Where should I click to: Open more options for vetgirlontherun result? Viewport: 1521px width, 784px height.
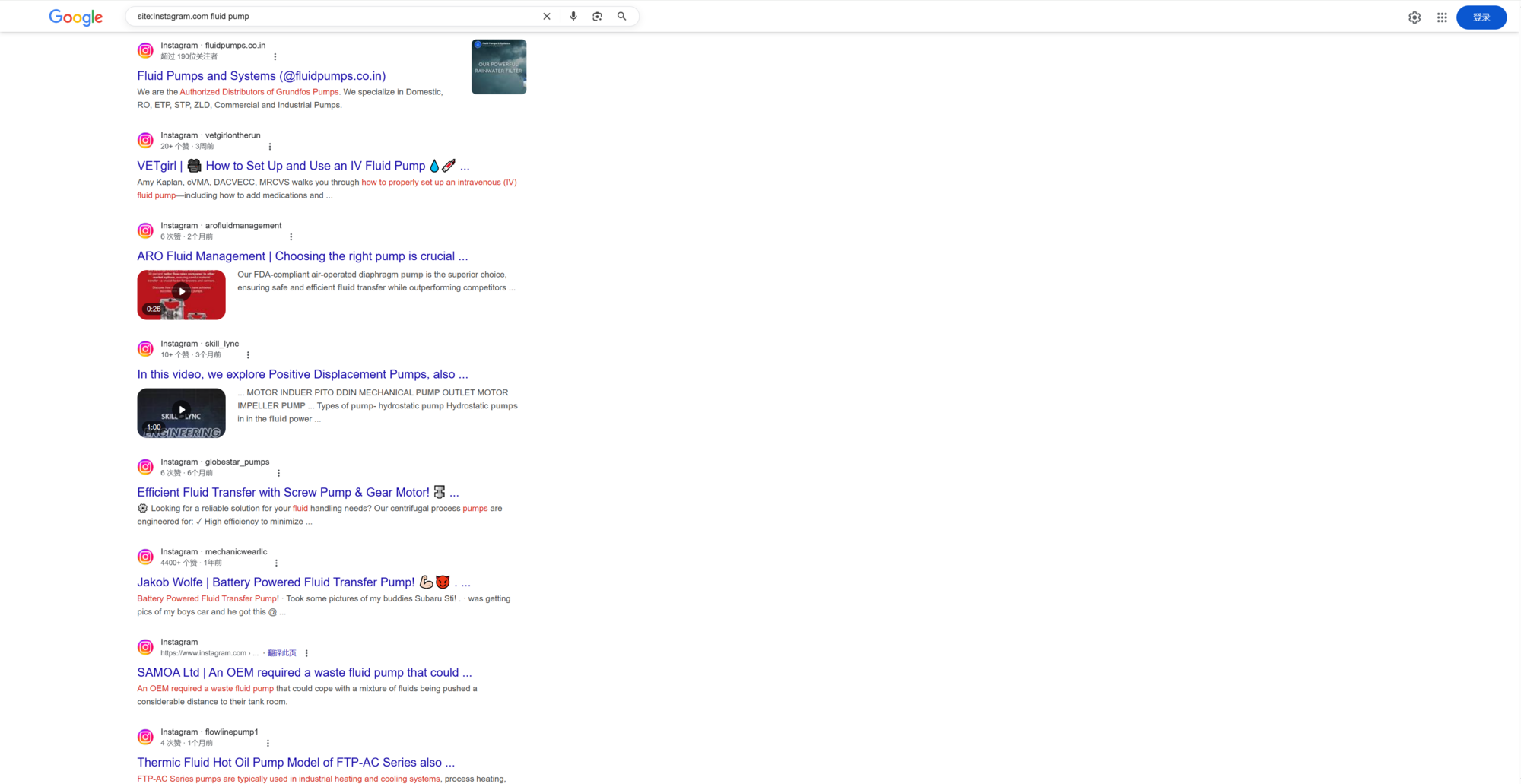[269, 147]
